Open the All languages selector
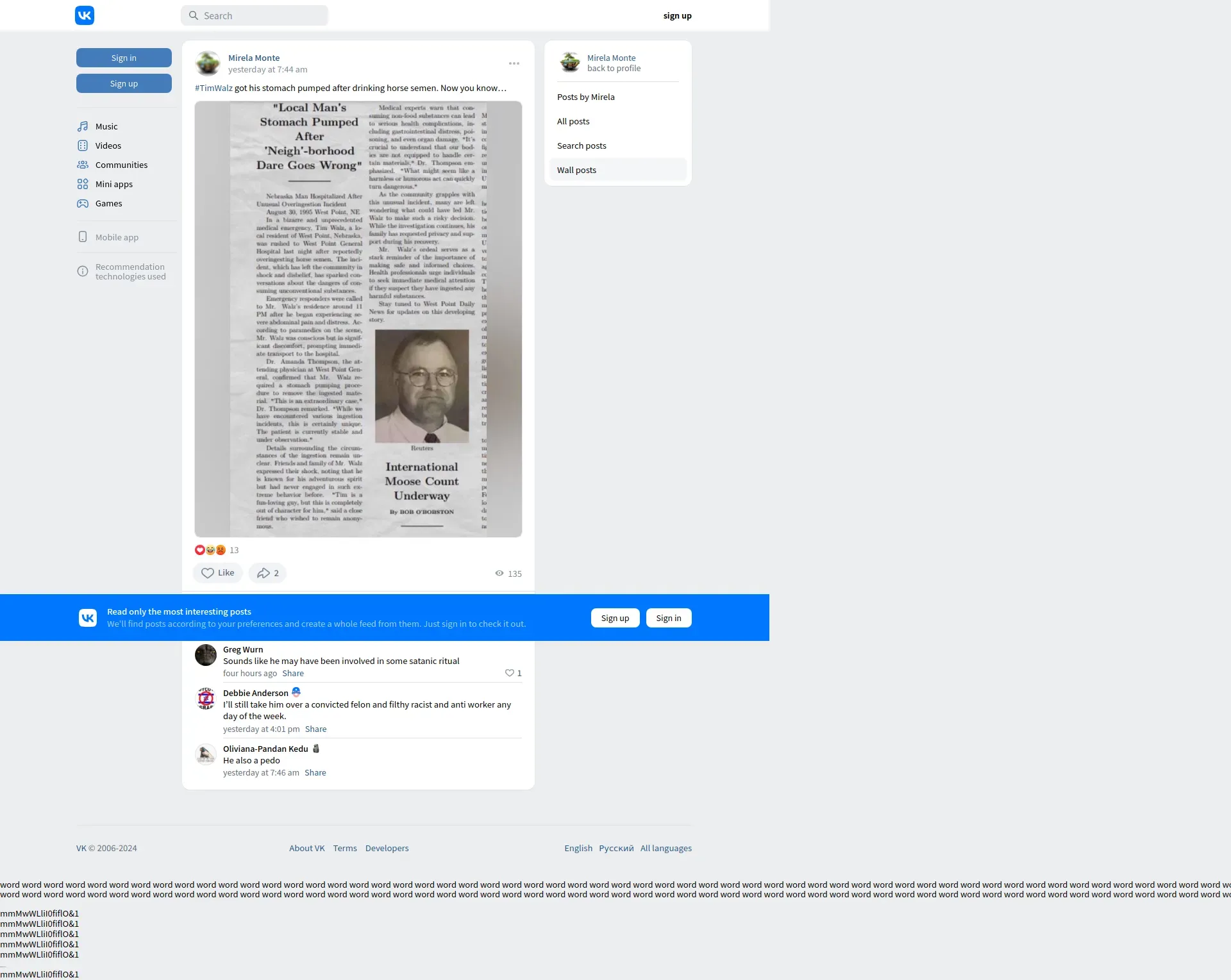 [666, 848]
